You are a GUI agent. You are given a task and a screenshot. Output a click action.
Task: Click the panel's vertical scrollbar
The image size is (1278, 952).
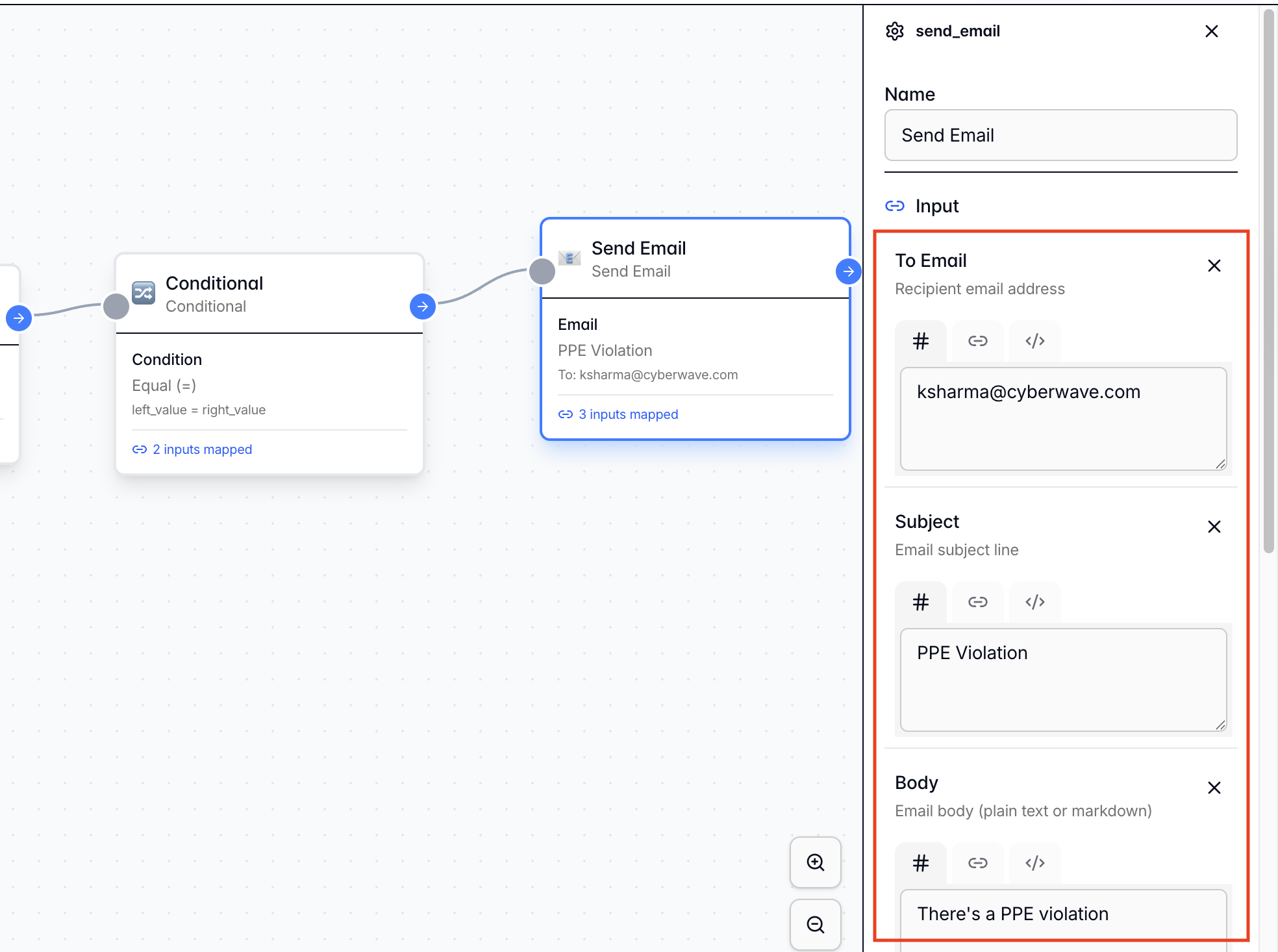pos(1268,279)
